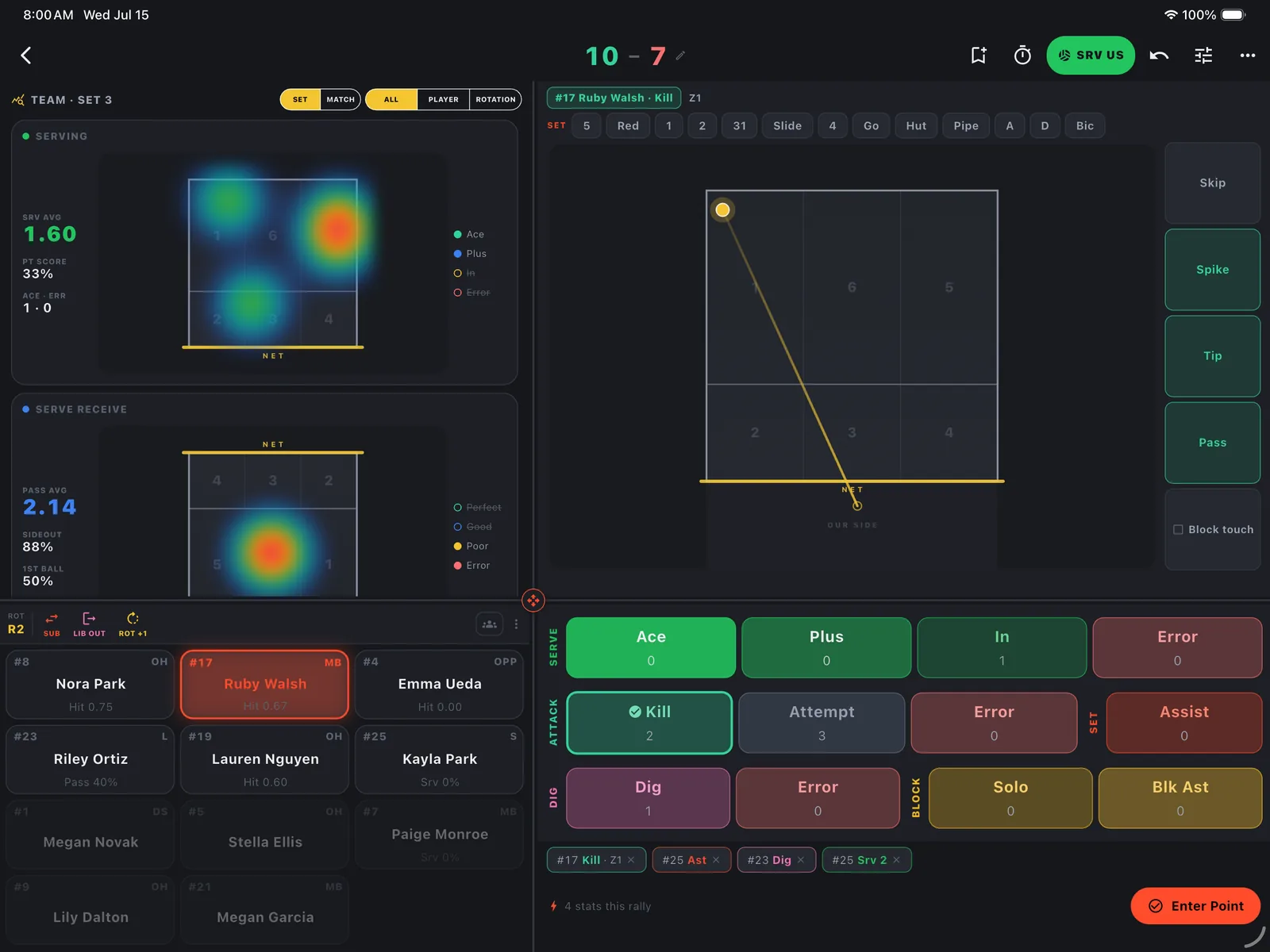Image resolution: width=1270 pixels, height=952 pixels.
Task: Select setter Kayla Park
Action: (439, 759)
